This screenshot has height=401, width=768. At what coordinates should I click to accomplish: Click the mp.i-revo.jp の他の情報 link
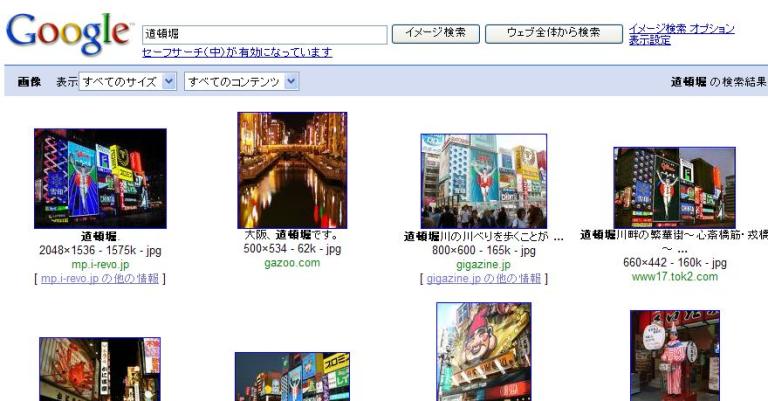coord(100,279)
